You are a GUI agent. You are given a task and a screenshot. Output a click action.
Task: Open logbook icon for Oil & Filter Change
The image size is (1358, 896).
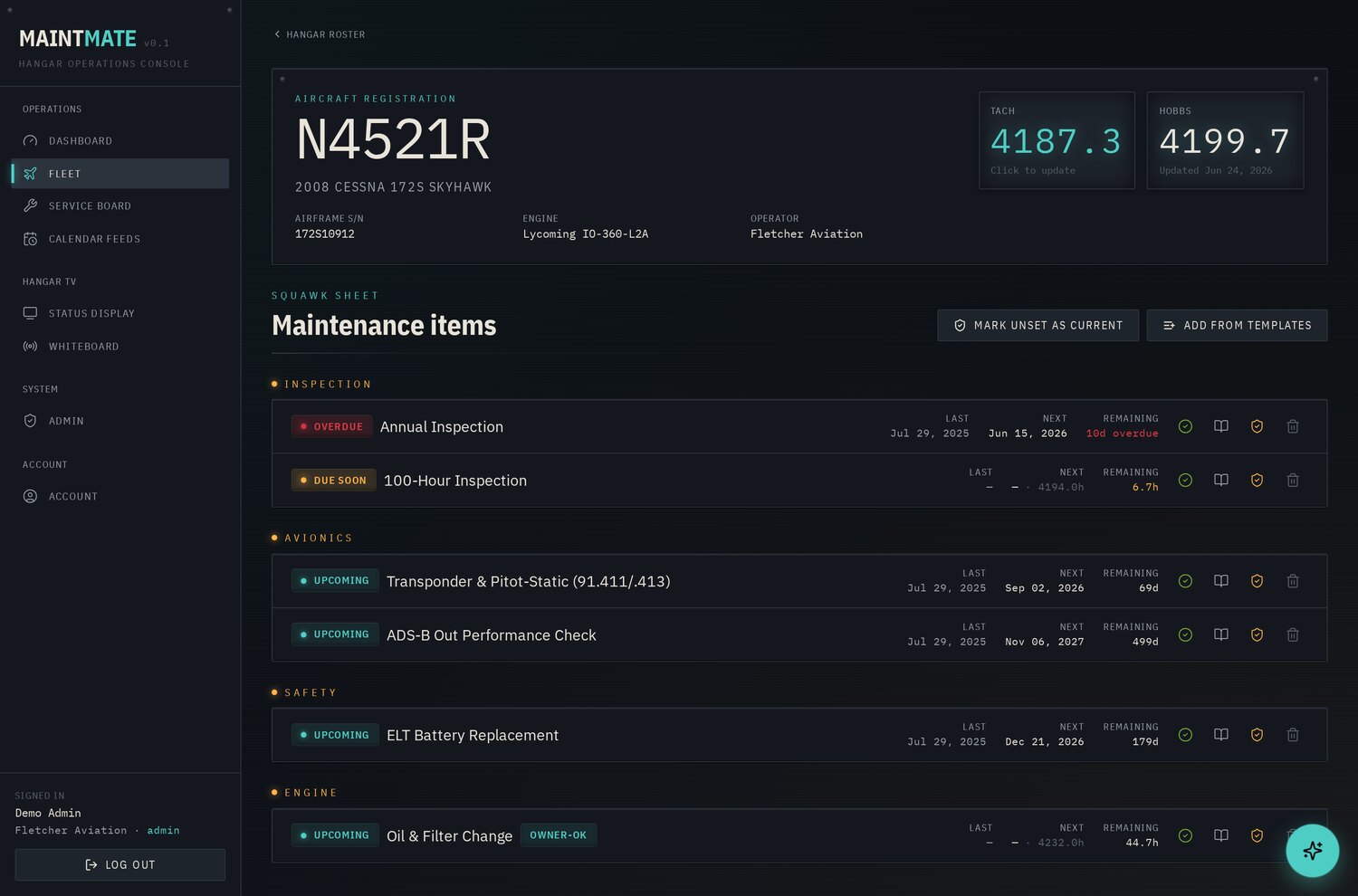tap(1221, 835)
